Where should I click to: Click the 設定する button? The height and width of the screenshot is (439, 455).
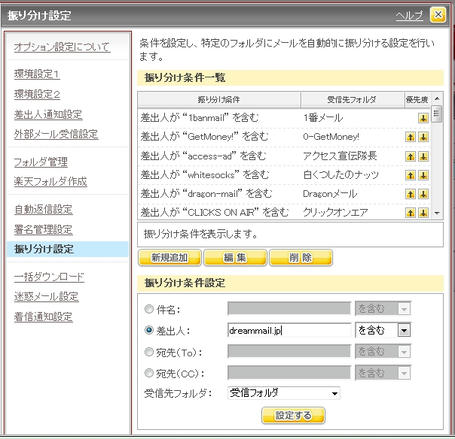(x=293, y=415)
